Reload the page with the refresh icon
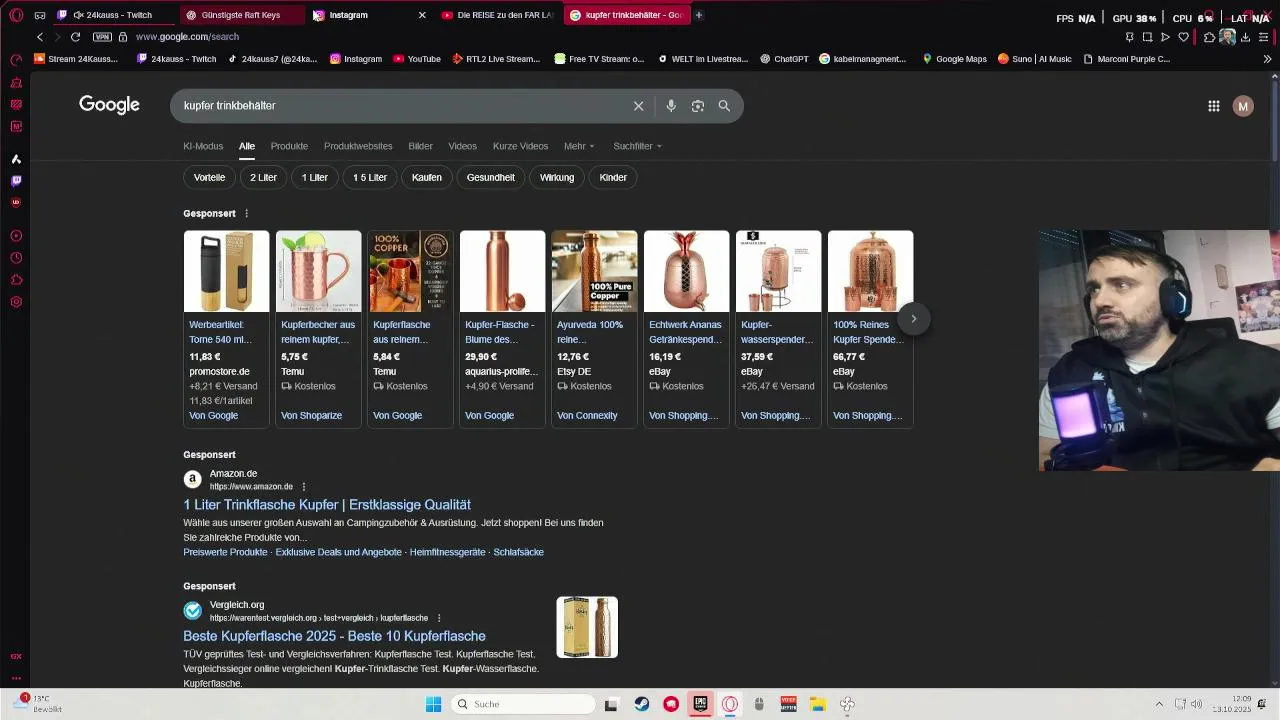This screenshot has width=1280, height=720. click(75, 37)
